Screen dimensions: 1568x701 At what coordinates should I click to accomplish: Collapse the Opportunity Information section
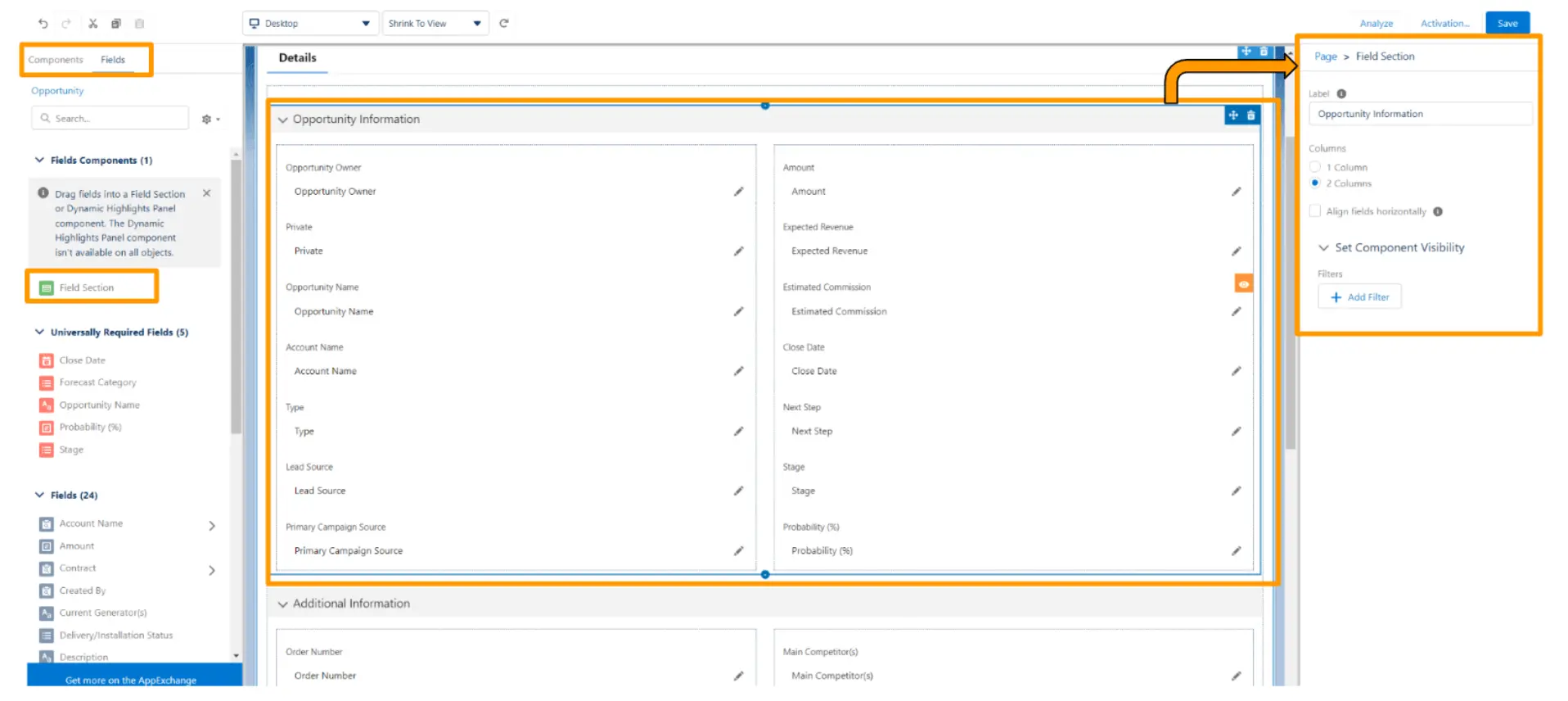click(x=283, y=120)
